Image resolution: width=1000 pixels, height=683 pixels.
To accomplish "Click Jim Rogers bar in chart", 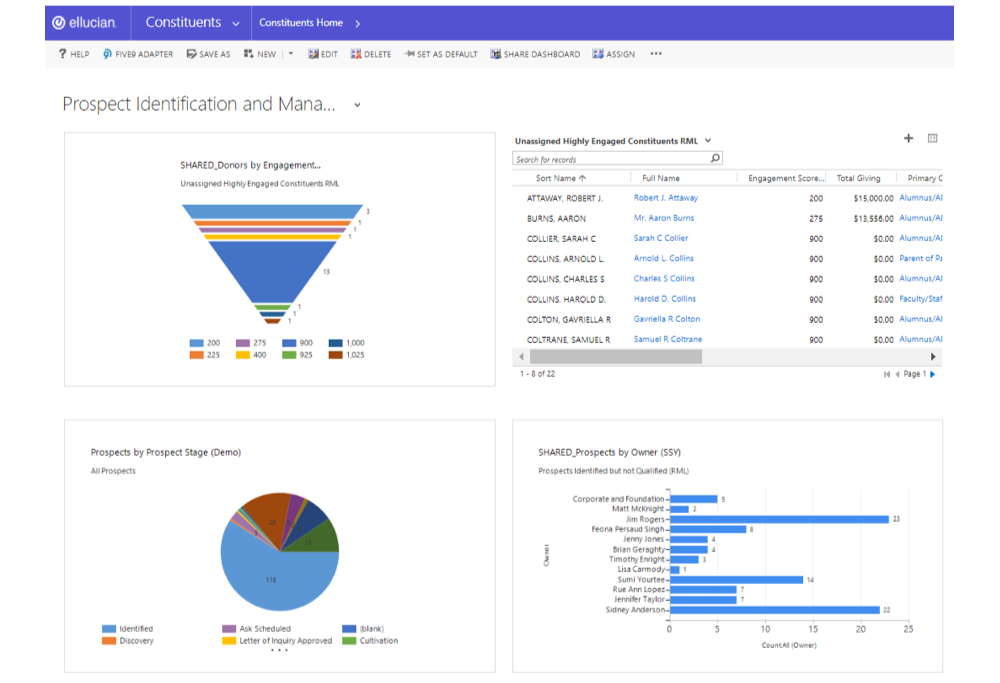I will [x=779, y=519].
